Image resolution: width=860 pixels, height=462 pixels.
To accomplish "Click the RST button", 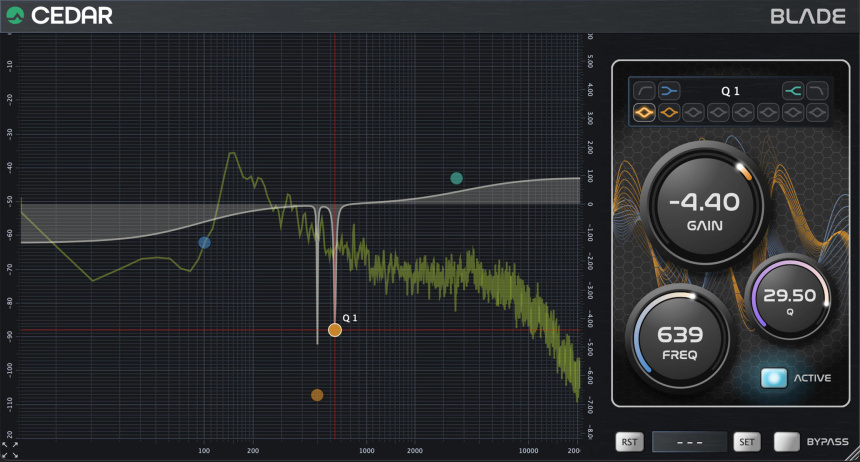I will pyautogui.click(x=630, y=442).
